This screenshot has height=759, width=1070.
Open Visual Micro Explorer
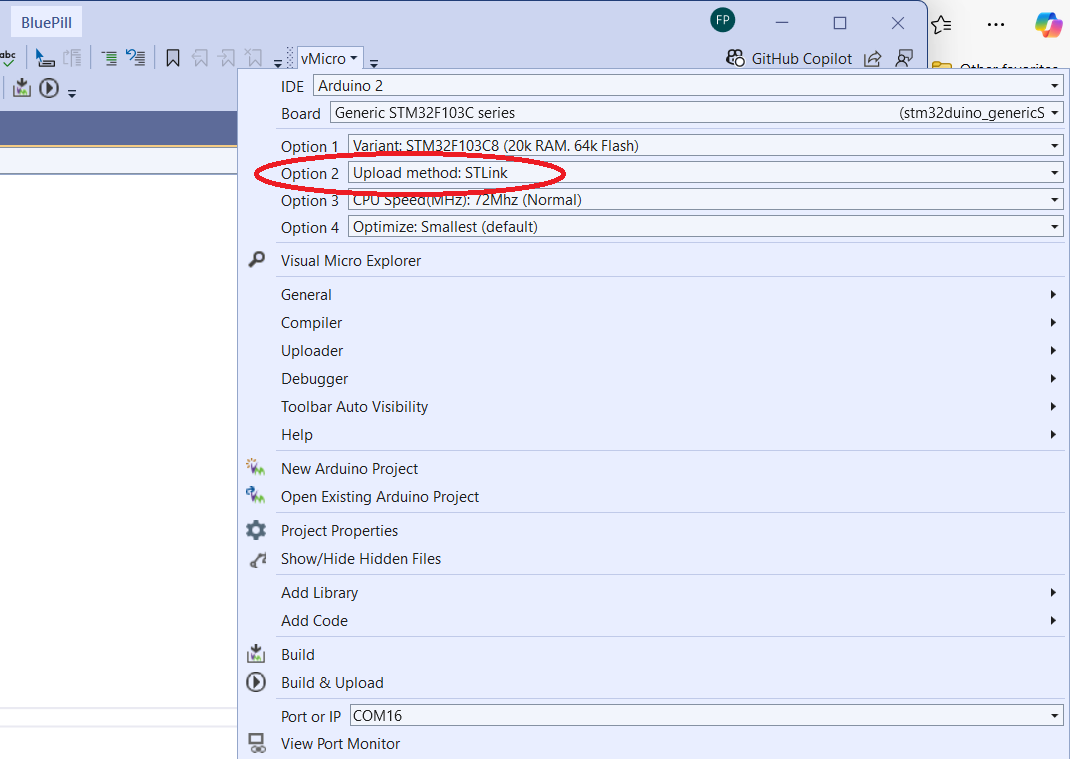point(351,261)
